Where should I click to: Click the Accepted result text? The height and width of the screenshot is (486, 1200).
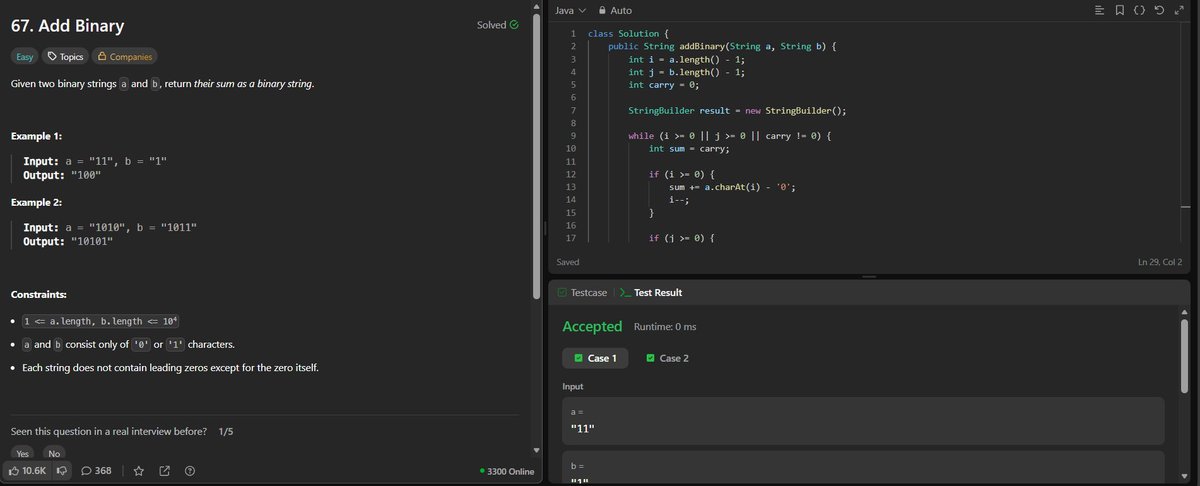click(x=592, y=327)
